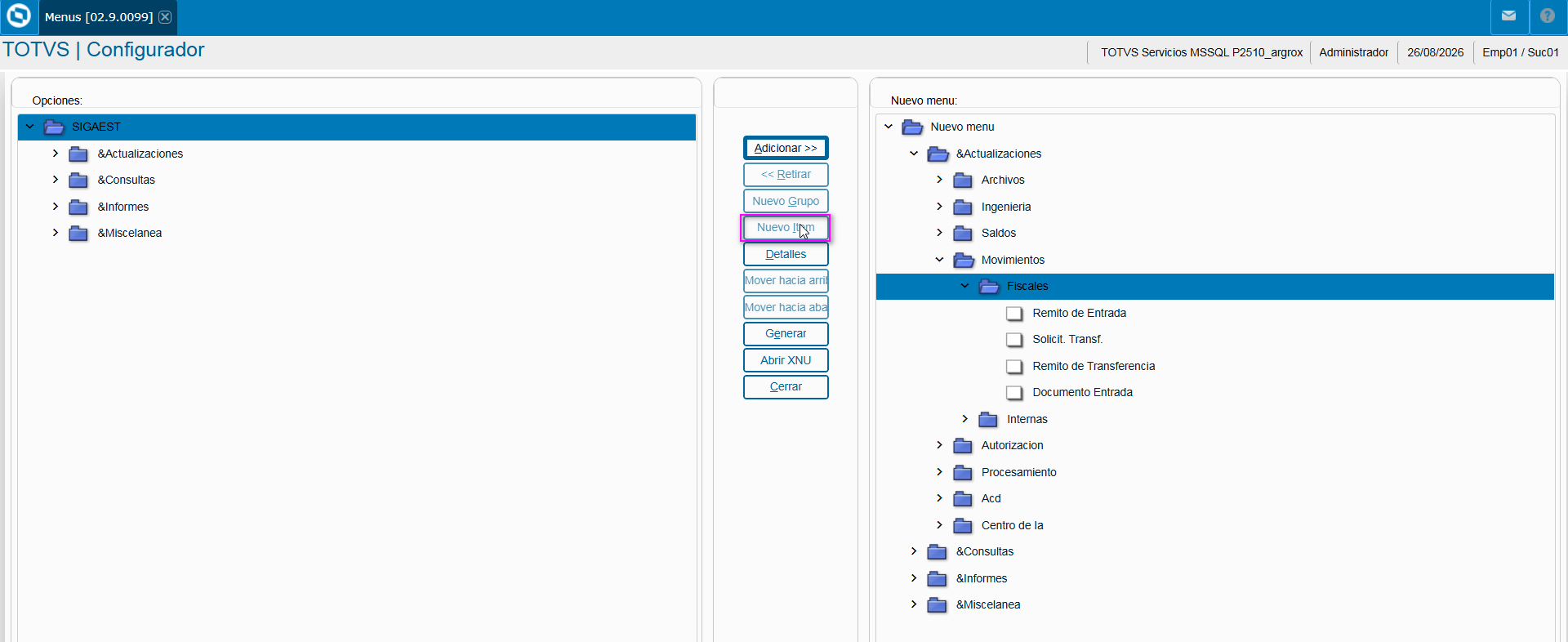Click the Cerrar button

(x=786, y=386)
